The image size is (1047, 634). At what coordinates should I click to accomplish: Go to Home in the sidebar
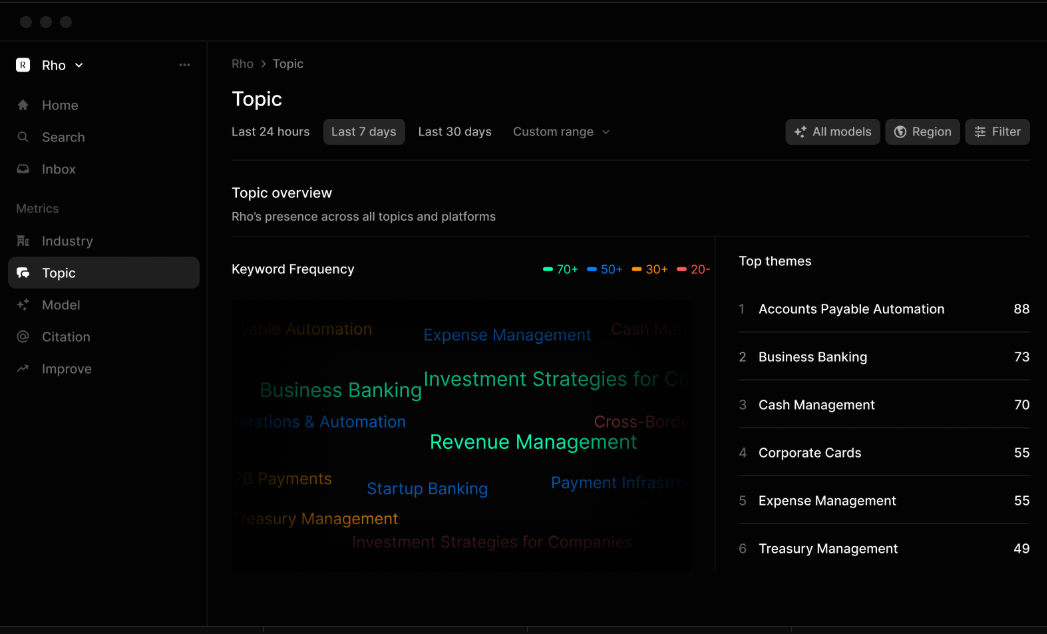(103, 105)
